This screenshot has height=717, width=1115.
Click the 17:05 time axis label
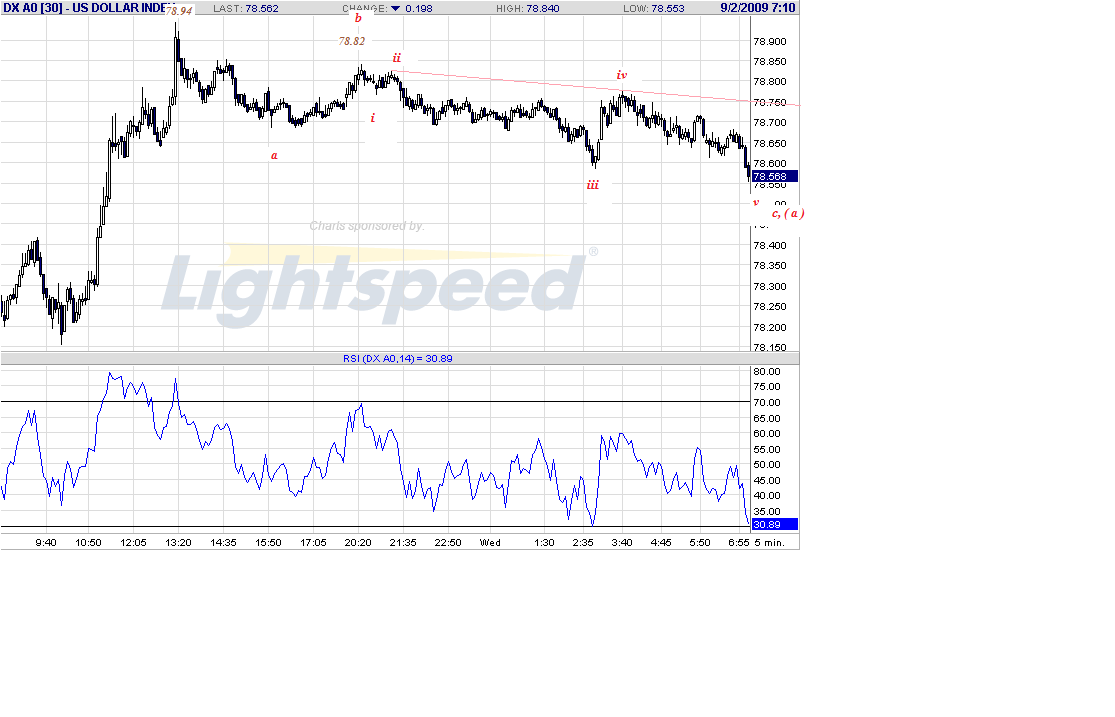[x=313, y=542]
